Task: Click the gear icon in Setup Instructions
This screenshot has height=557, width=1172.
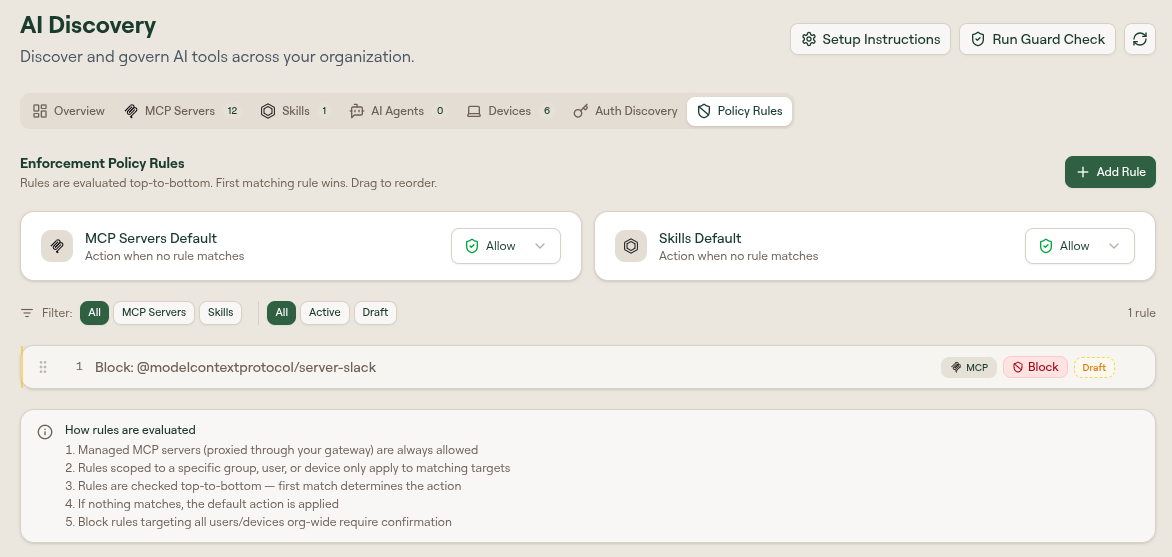Action: [x=809, y=40]
